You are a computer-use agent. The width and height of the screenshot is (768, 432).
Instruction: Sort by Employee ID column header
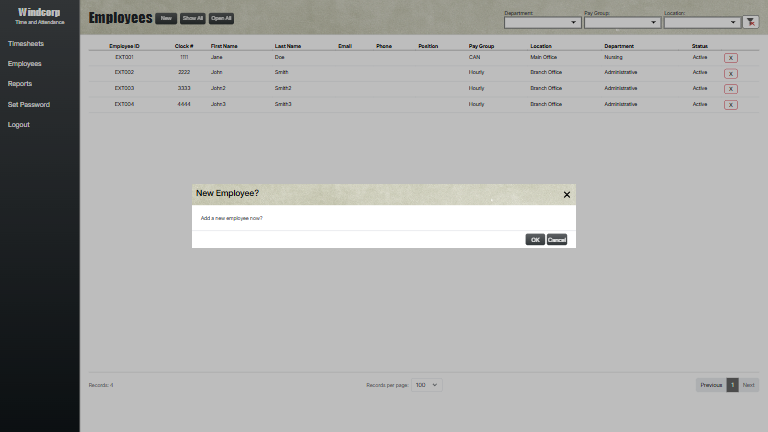124,46
